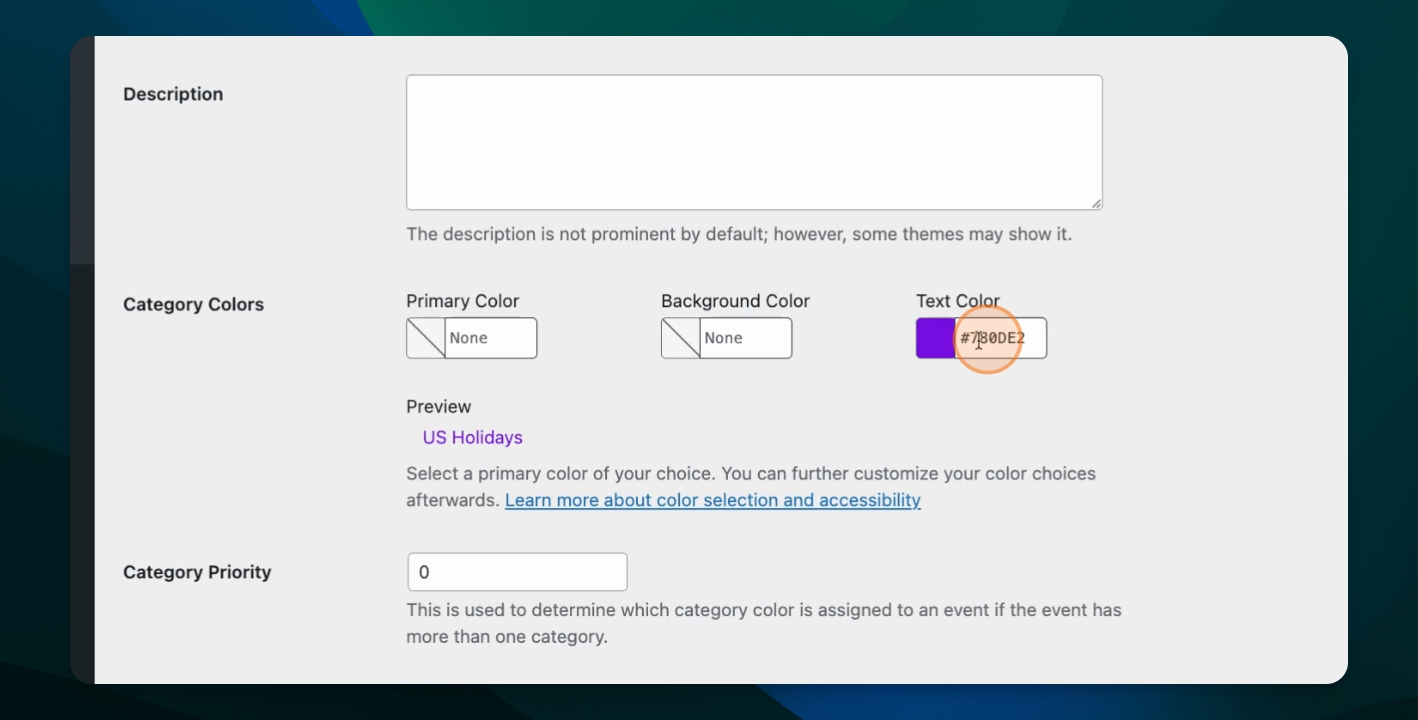
Task: Click the Category Priority number field
Action: point(518,572)
